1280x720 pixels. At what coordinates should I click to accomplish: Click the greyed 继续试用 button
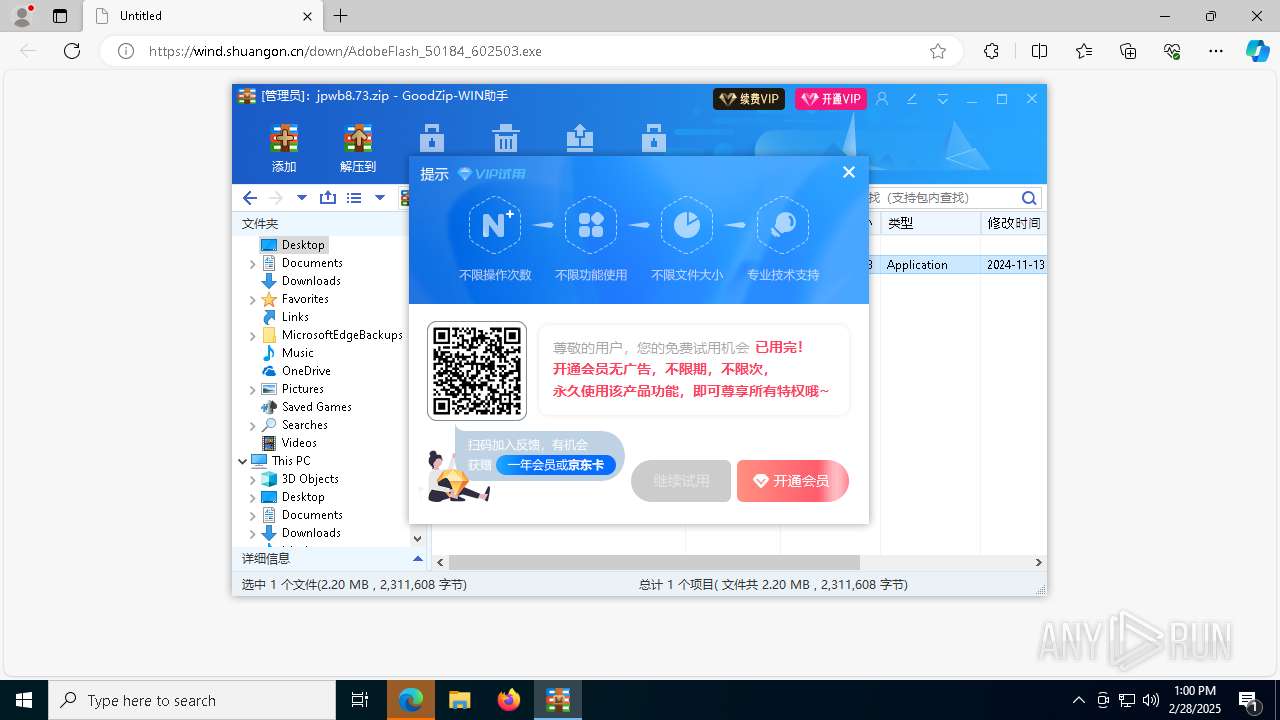click(681, 481)
